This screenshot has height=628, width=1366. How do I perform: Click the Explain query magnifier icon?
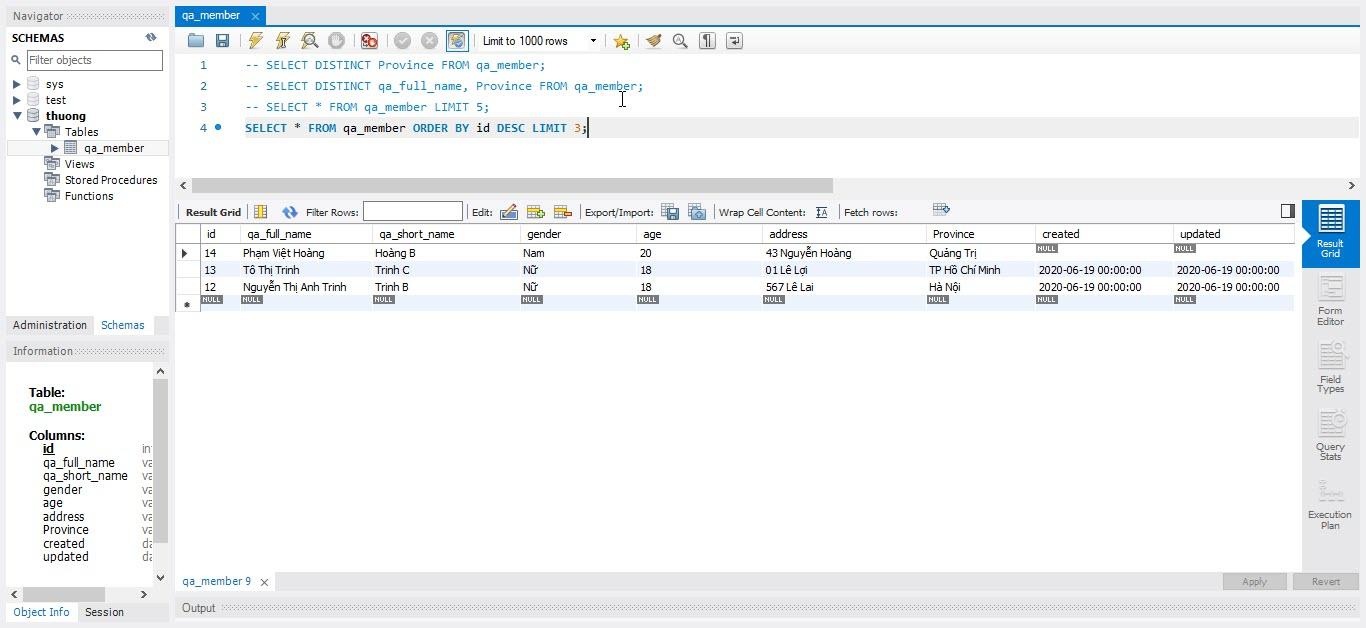tap(310, 41)
